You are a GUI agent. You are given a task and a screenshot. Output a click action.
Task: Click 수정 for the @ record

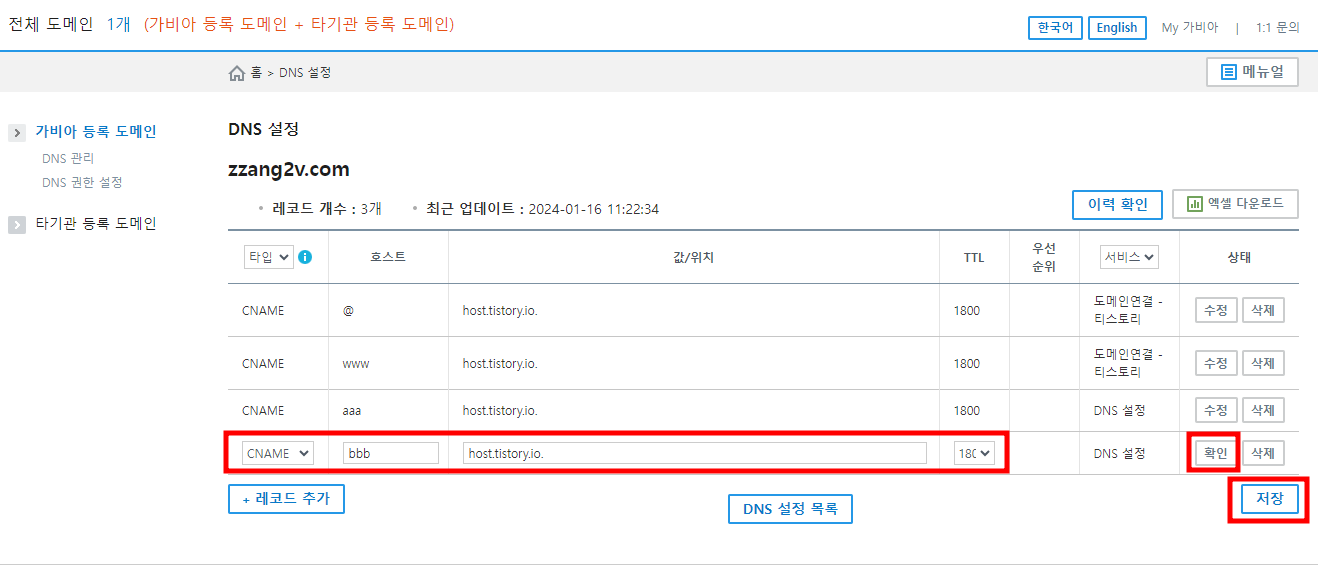pos(1216,310)
